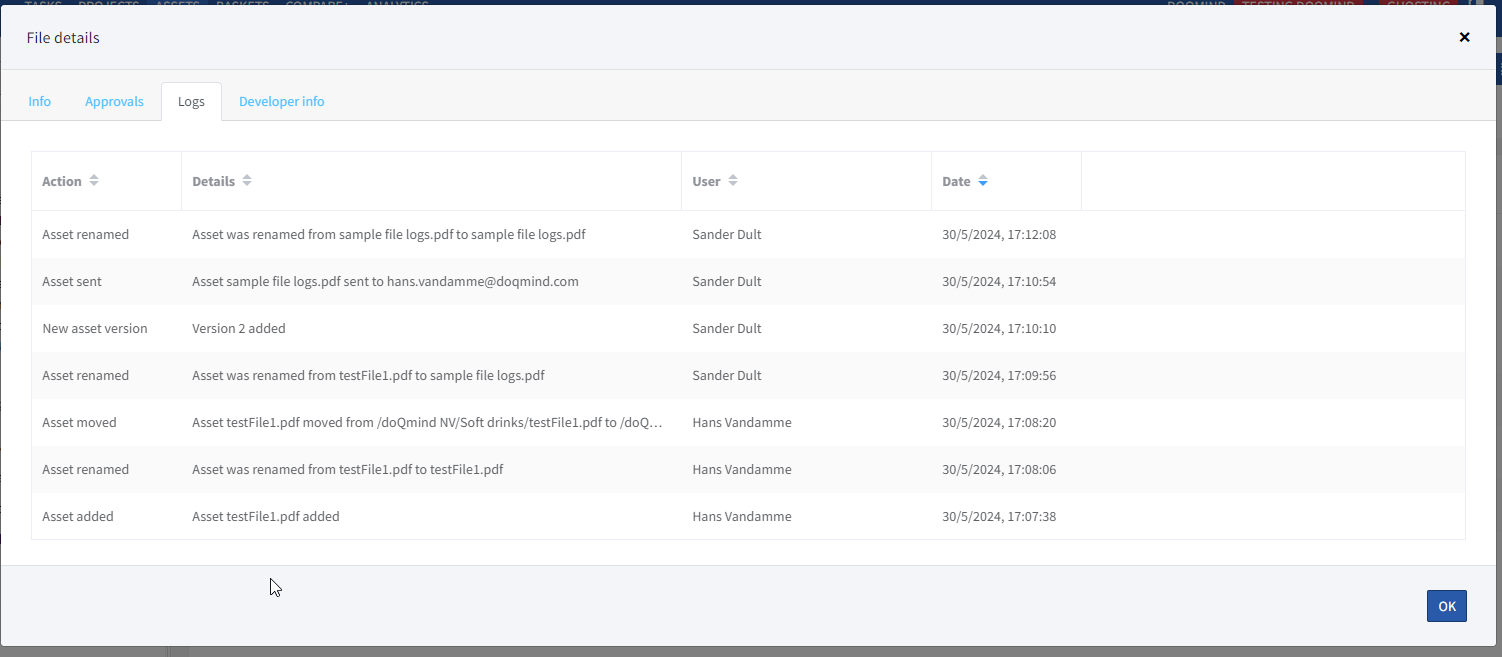The width and height of the screenshot is (1502, 657).
Task: Click the timestamp 17:07:38 in the last row
Action: [999, 516]
